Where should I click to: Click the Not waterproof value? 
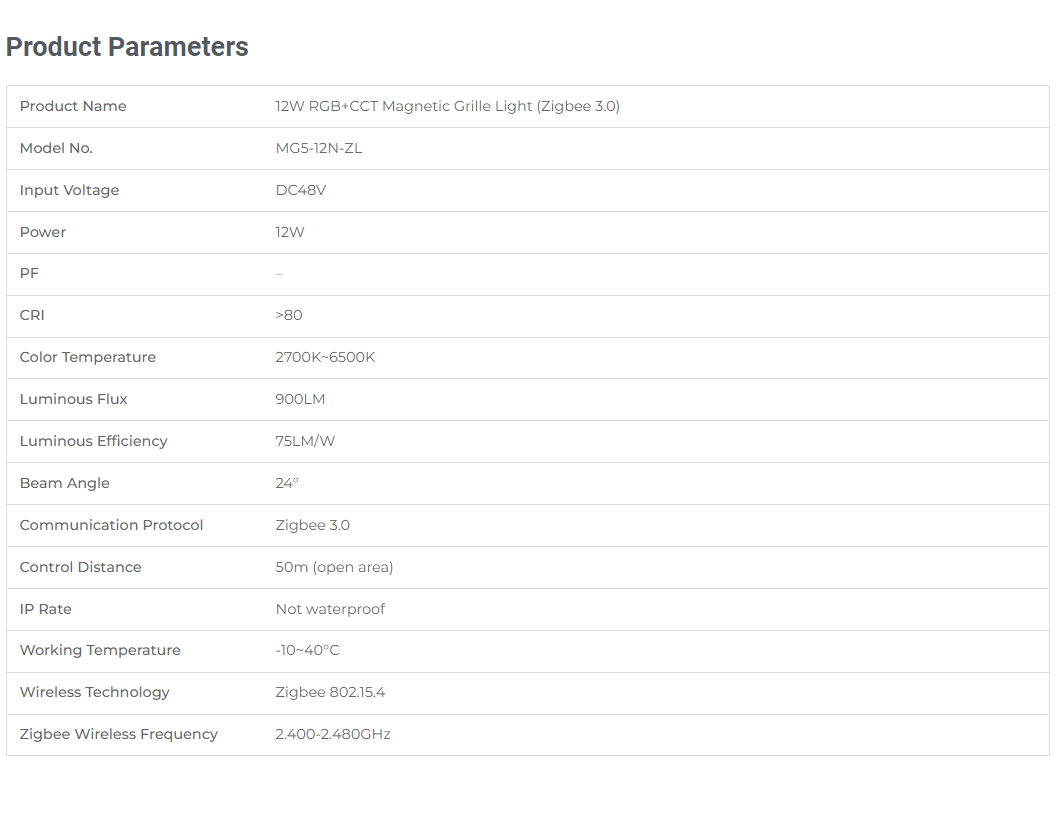330,609
